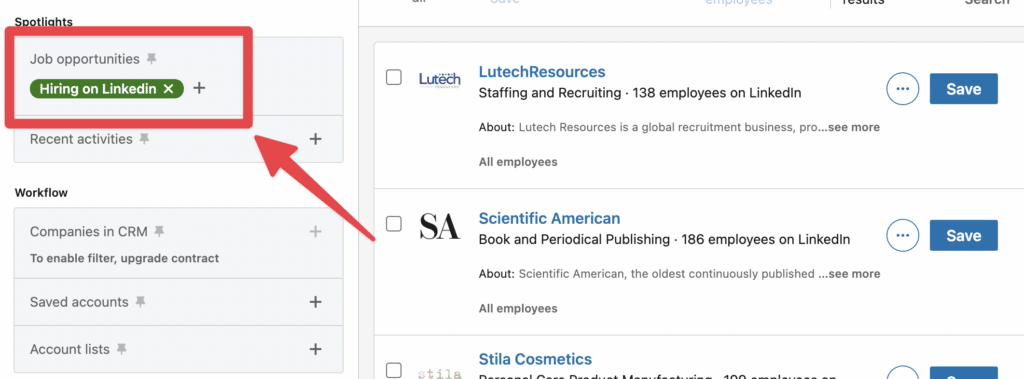Open LutechResources company logo
The height and width of the screenshot is (379, 1024).
point(440,80)
